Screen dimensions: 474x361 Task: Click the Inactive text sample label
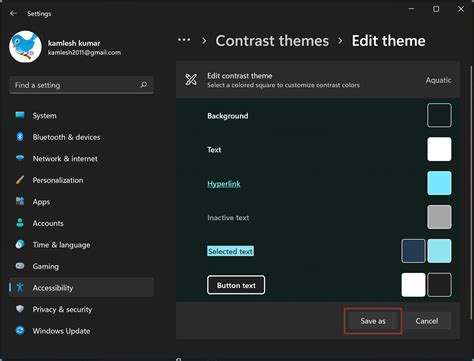coord(228,218)
